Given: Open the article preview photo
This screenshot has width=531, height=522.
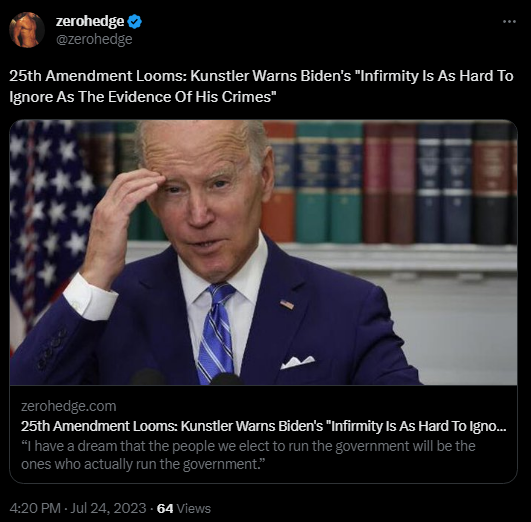Looking at the screenshot, I should [x=263, y=252].
